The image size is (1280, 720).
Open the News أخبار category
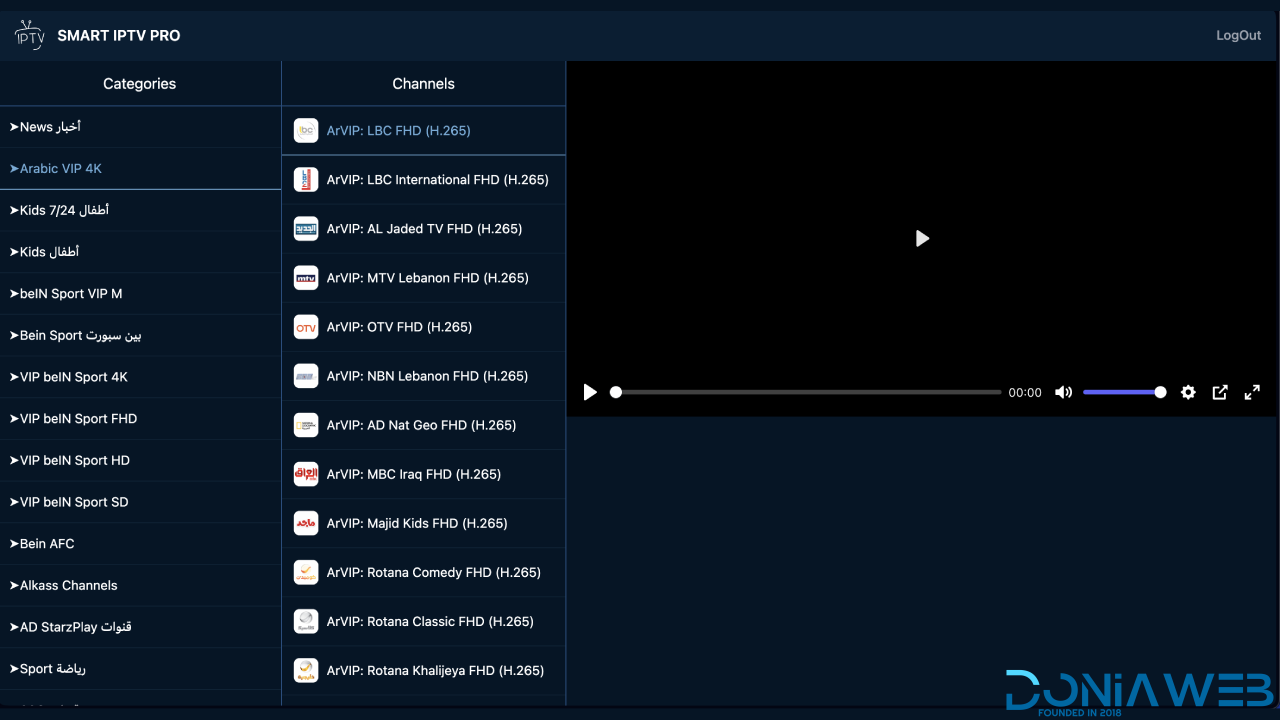[x=140, y=127]
